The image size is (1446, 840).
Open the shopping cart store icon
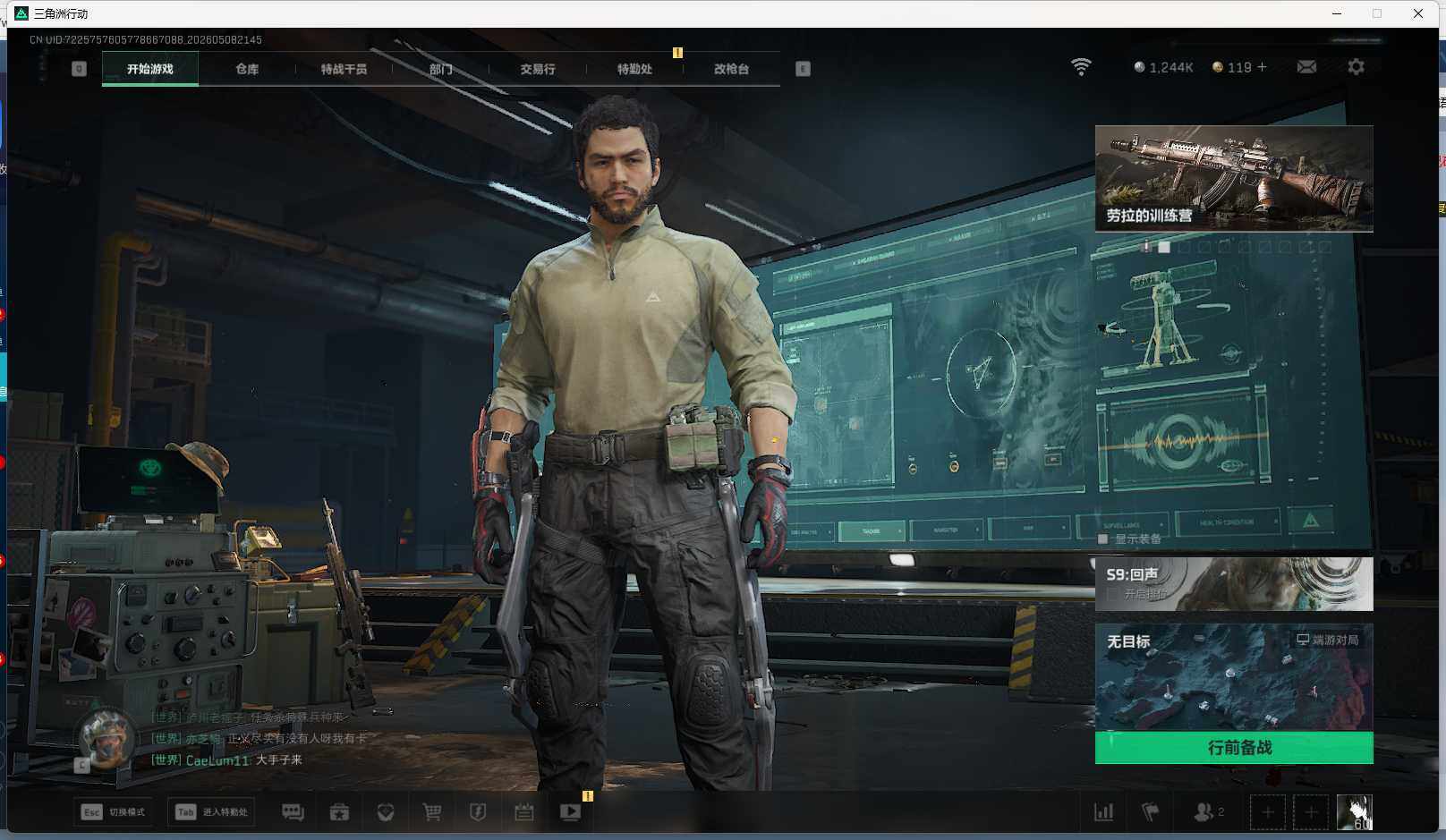pyautogui.click(x=432, y=811)
